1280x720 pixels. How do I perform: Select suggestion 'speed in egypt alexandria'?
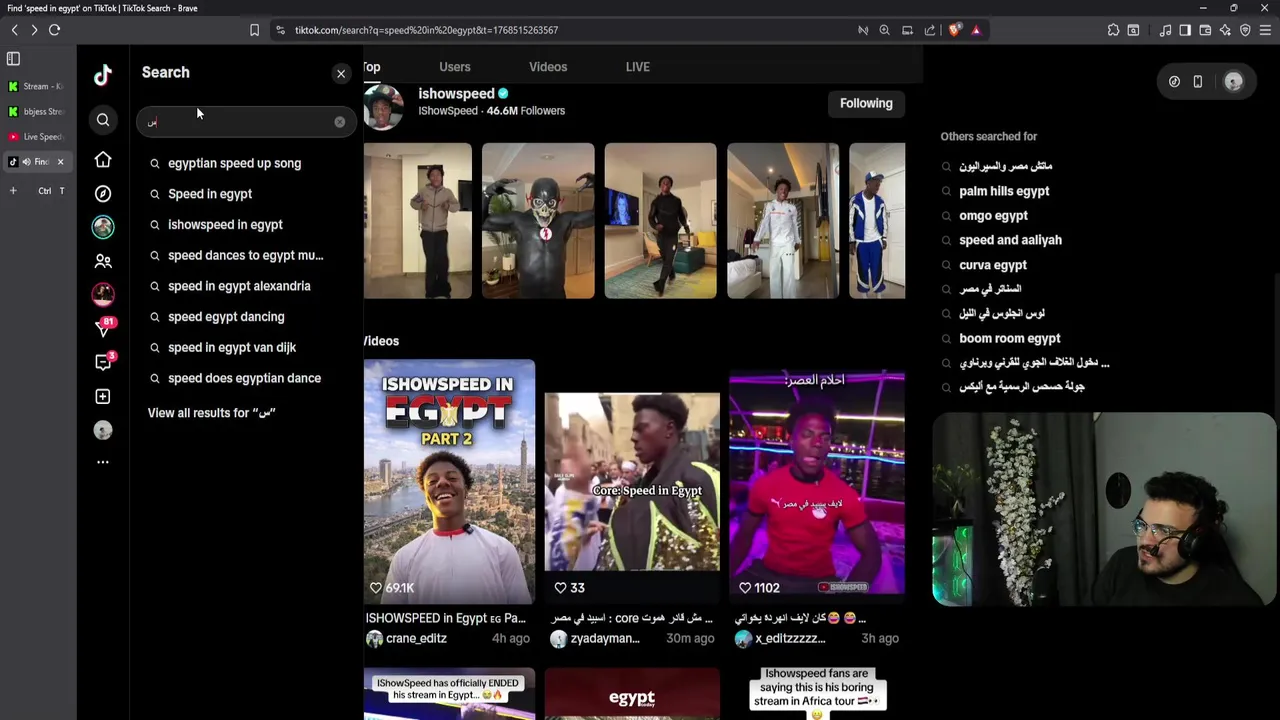(x=239, y=286)
